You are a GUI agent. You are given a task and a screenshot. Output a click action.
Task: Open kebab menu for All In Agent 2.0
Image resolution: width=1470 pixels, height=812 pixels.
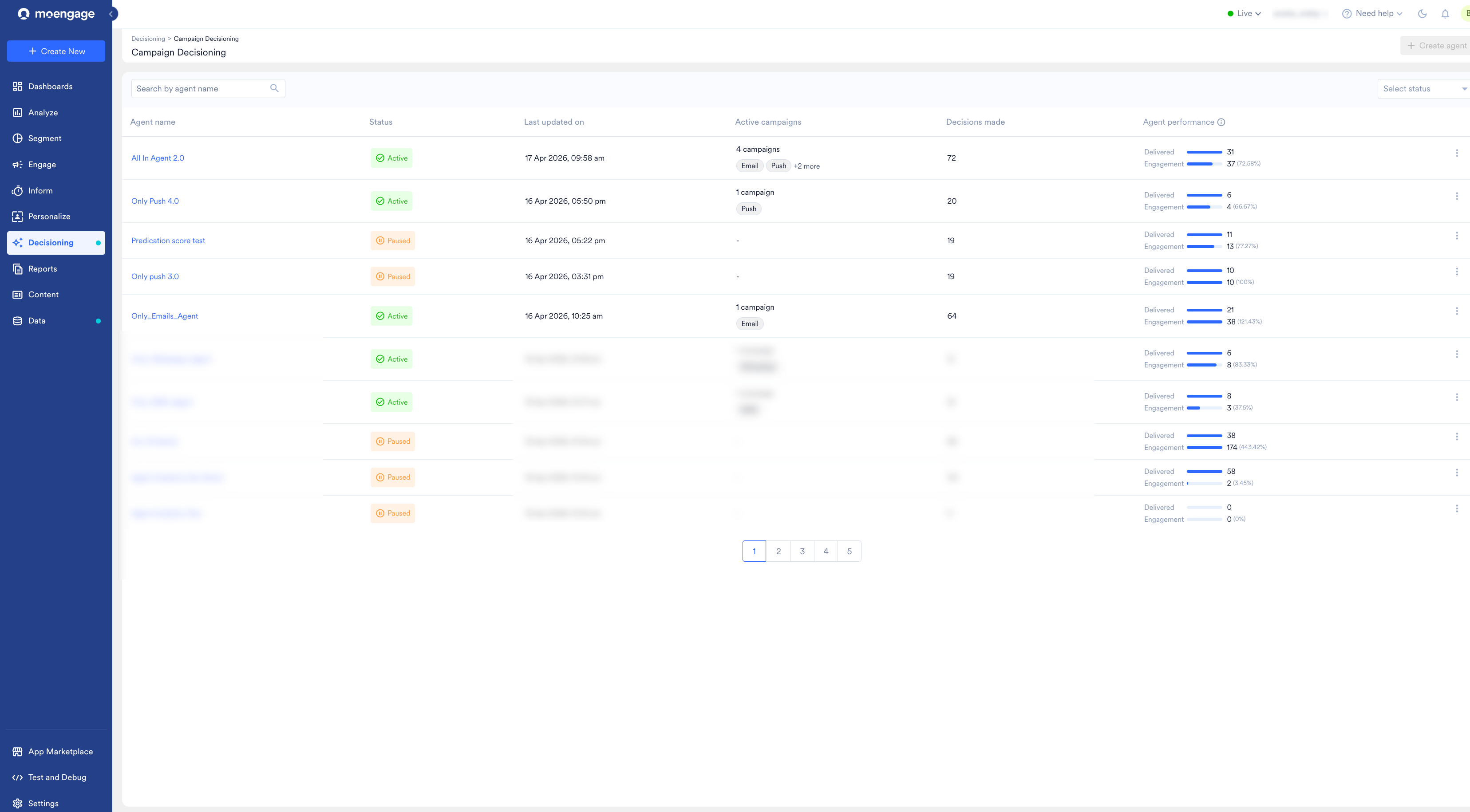pos(1456,153)
